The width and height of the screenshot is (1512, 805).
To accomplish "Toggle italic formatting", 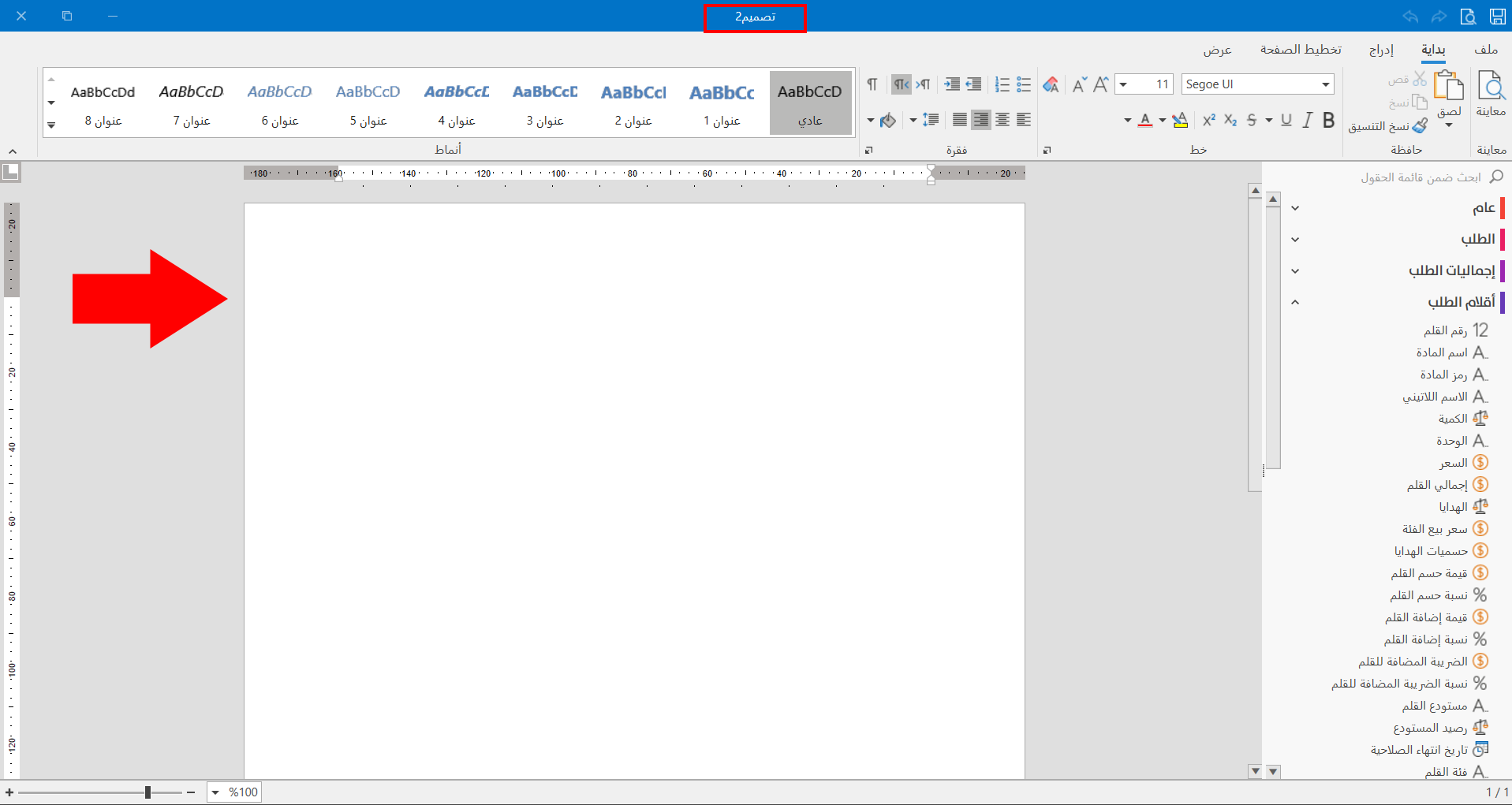I will coord(1308,120).
